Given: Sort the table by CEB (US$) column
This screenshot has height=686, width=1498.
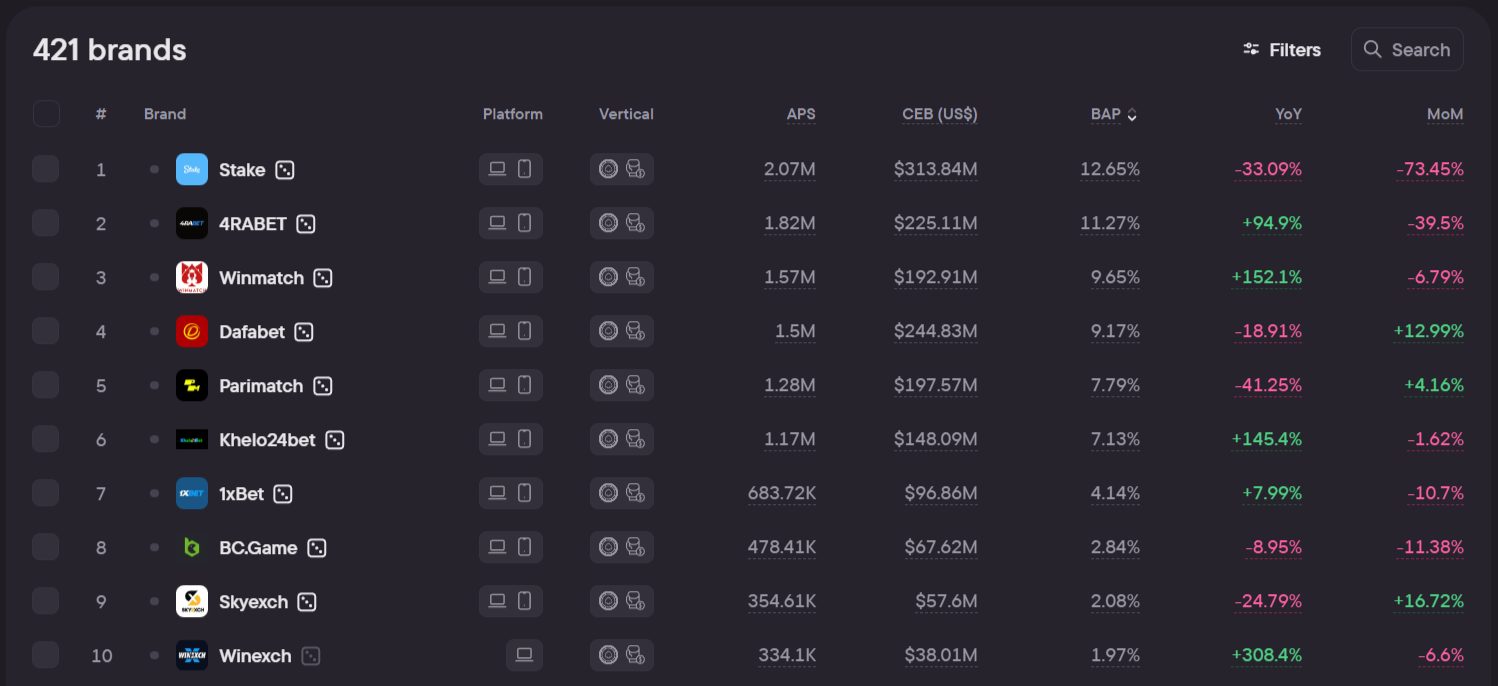Looking at the screenshot, I should tap(939, 114).
